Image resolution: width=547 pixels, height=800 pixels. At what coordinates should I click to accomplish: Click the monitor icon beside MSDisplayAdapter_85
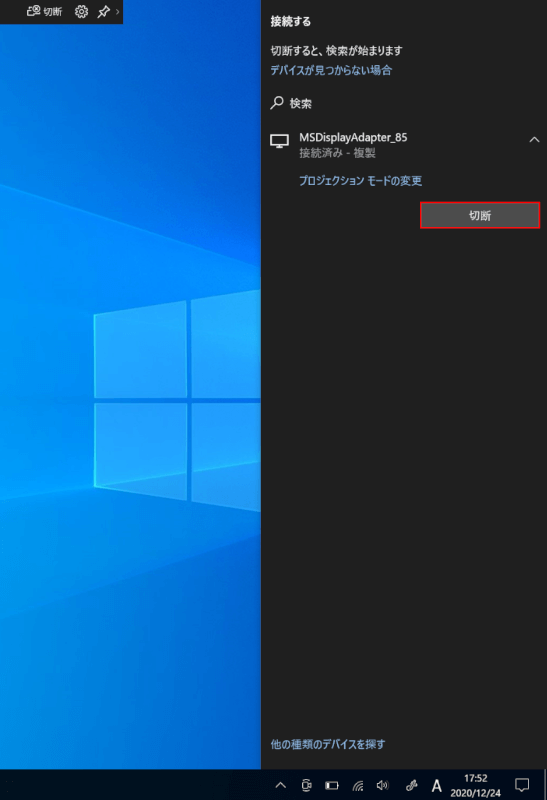click(279, 141)
